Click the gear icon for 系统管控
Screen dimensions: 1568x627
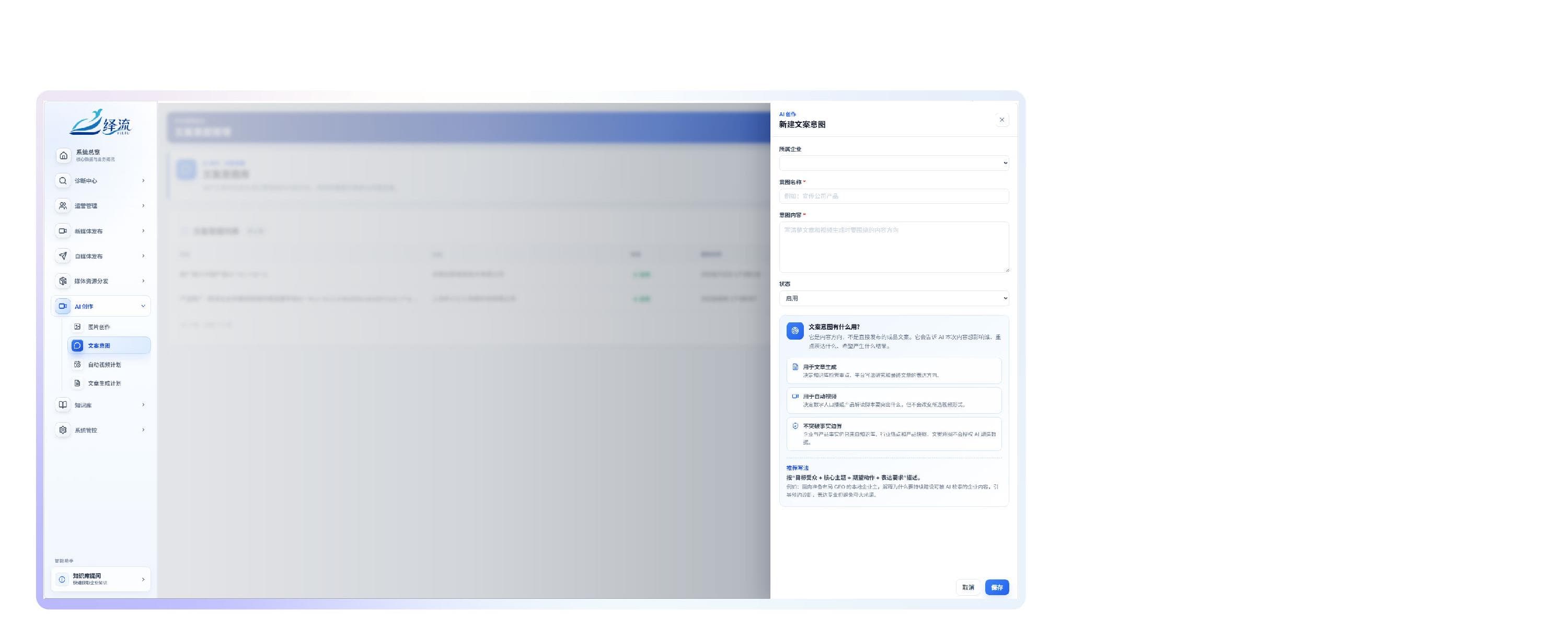(x=63, y=431)
